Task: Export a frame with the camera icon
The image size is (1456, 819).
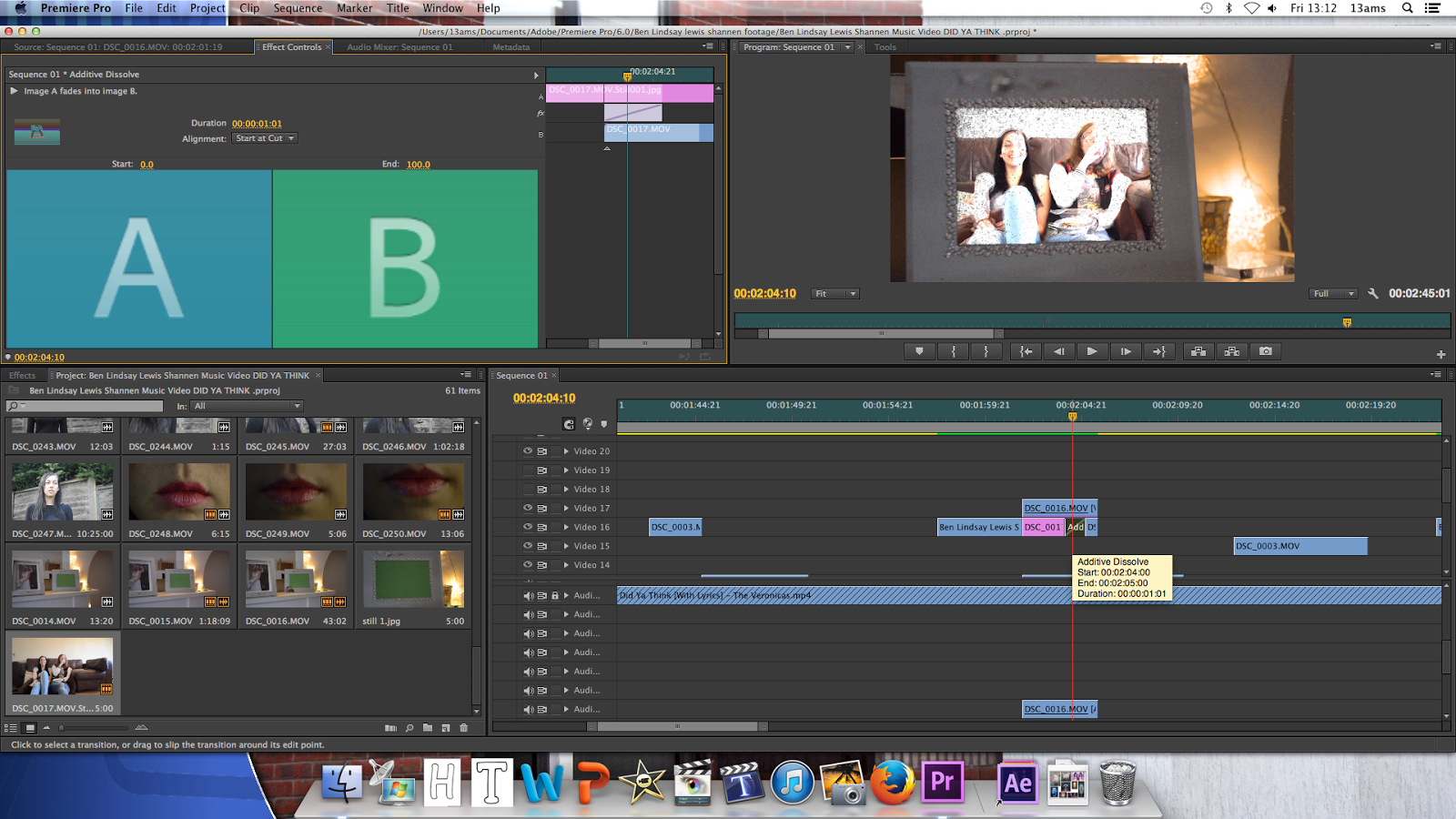Action: pos(1266,351)
